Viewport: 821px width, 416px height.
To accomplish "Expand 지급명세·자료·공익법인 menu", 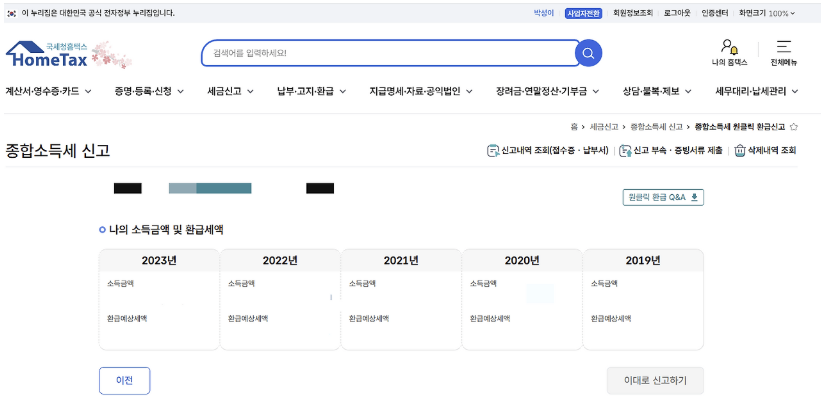I will pos(421,92).
